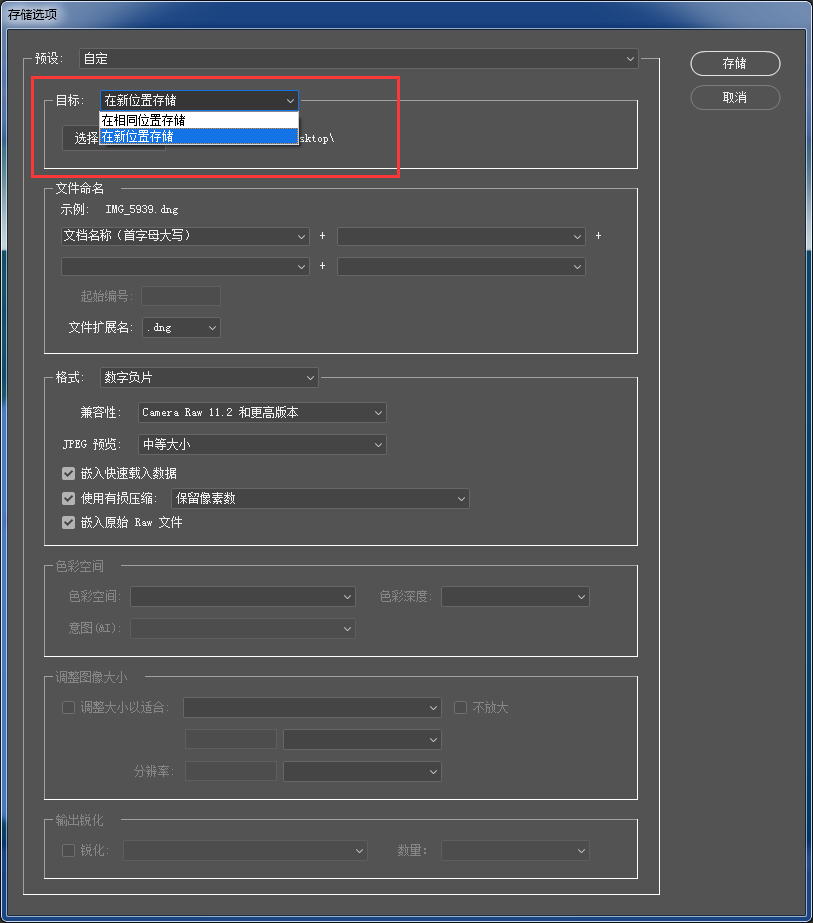Screen dimensions: 813x923
Task: Open the dropdown beside the 锐化 checkbox
Action: tap(245, 850)
